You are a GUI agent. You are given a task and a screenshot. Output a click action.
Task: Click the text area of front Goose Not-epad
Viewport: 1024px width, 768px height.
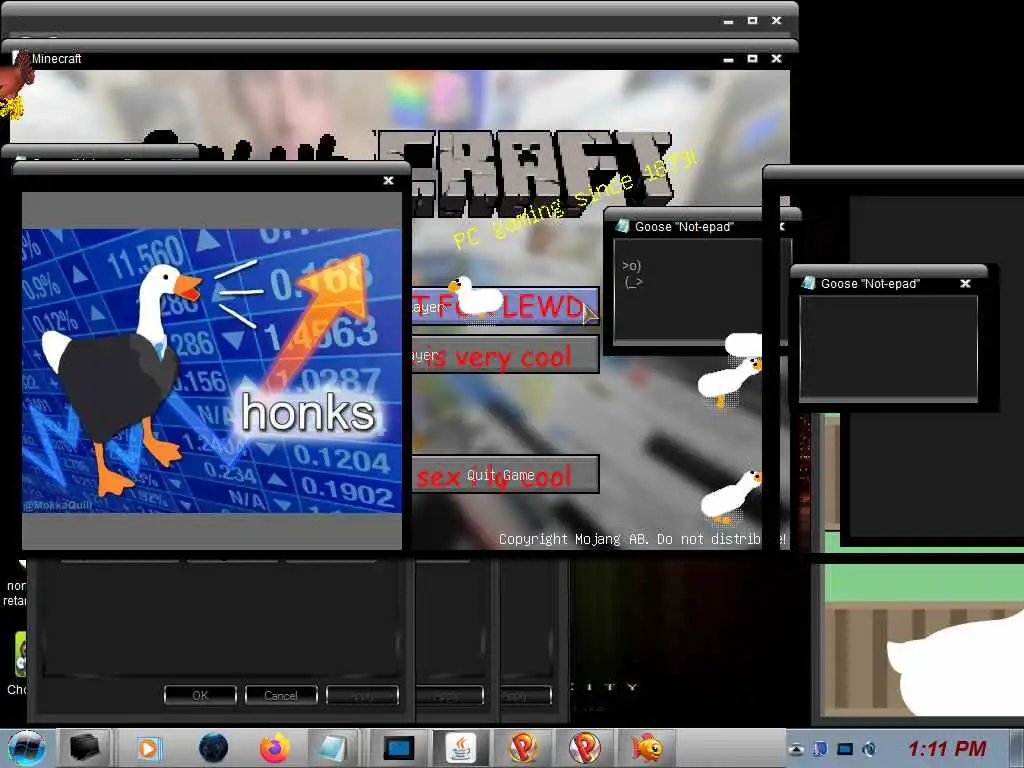click(x=889, y=347)
